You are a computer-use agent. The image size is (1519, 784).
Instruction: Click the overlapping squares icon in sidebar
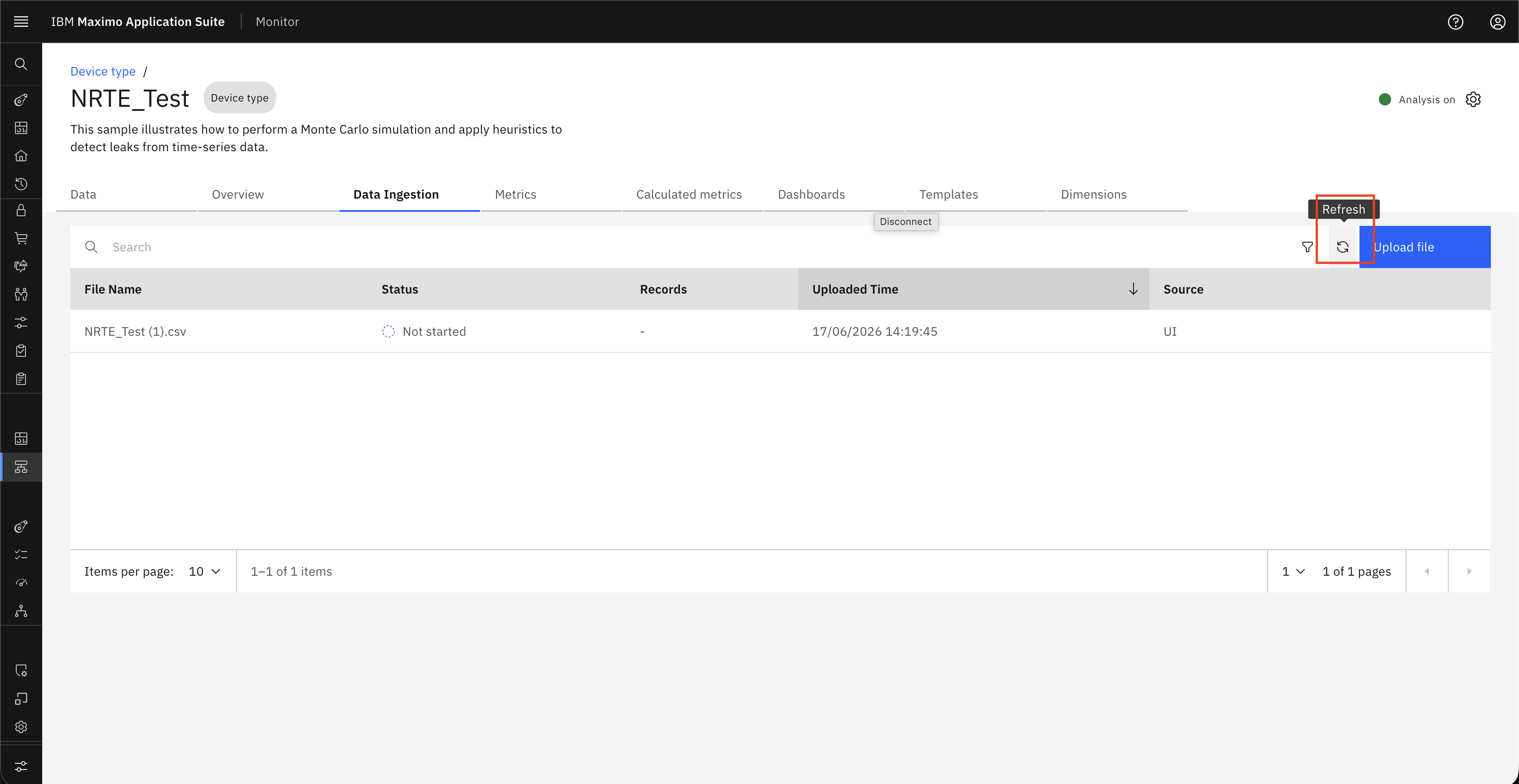tap(21, 699)
